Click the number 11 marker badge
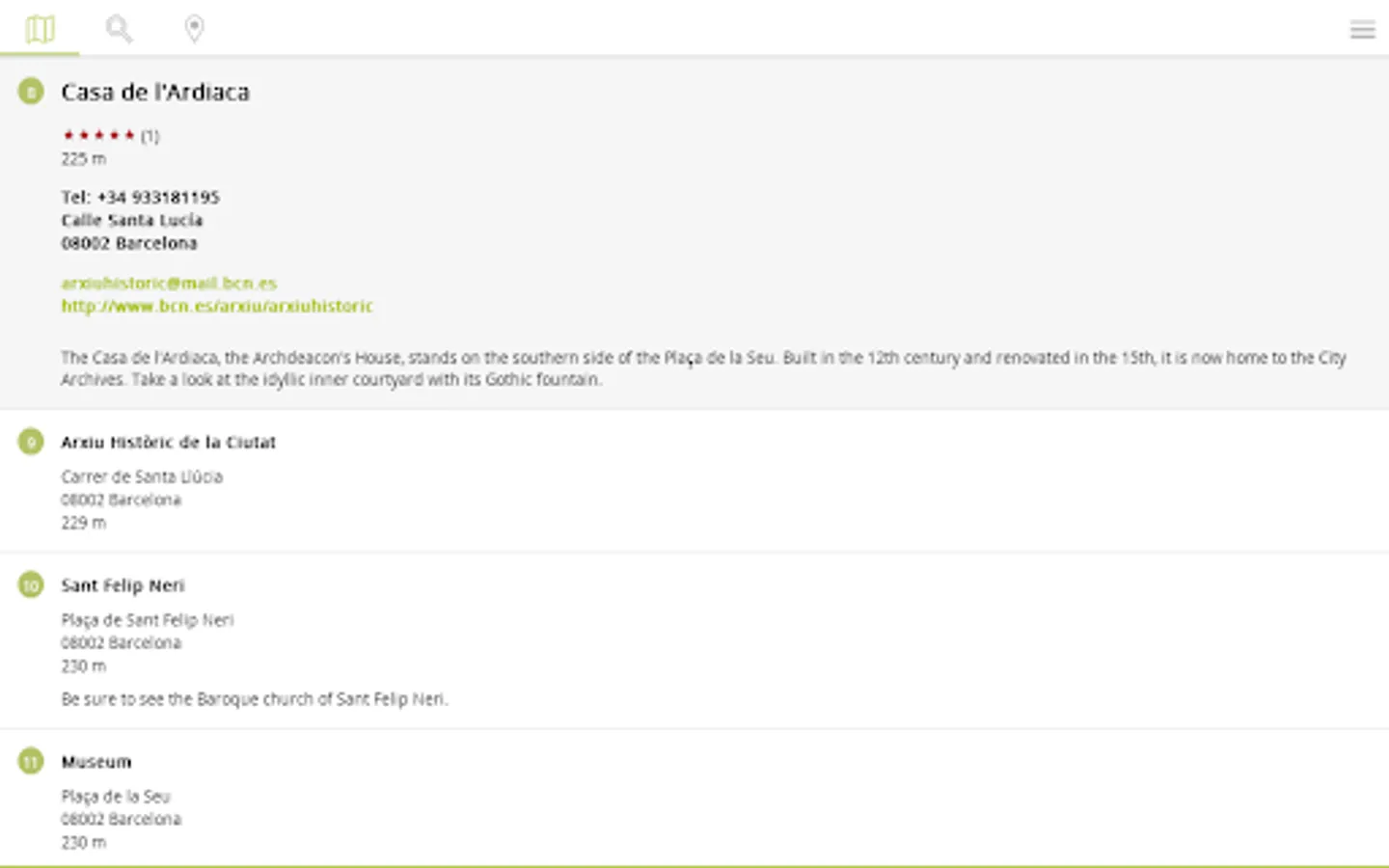This screenshot has width=1389, height=868. point(31,761)
